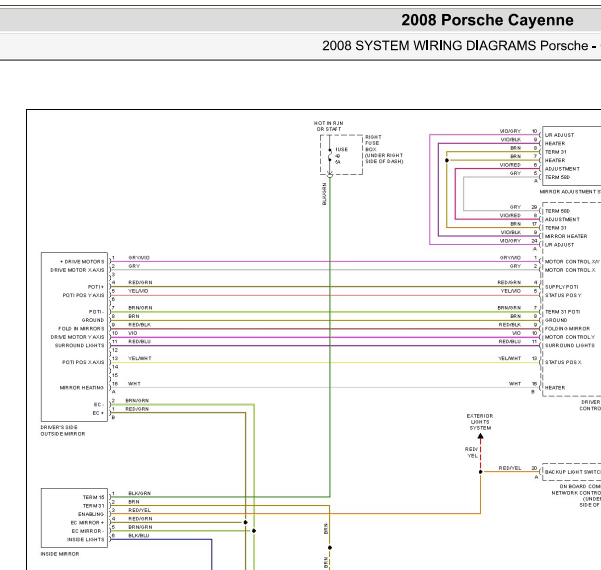Click the "TERM 15" inside mirror terminal
The image size is (601, 570).
tap(94, 497)
